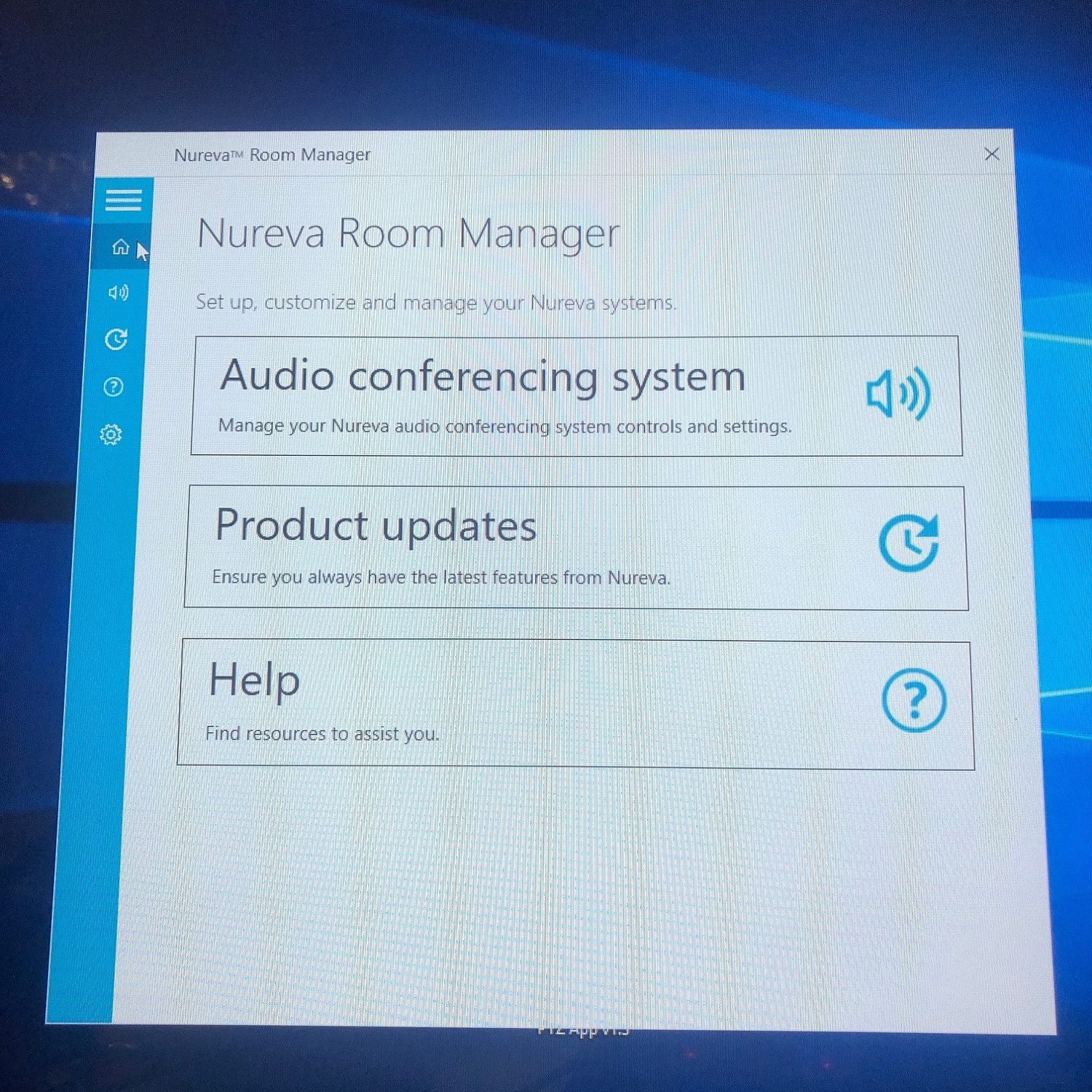Viewport: 1092px width, 1092px height.
Task: Click "Find resources to assist you" text
Action: pos(322,733)
